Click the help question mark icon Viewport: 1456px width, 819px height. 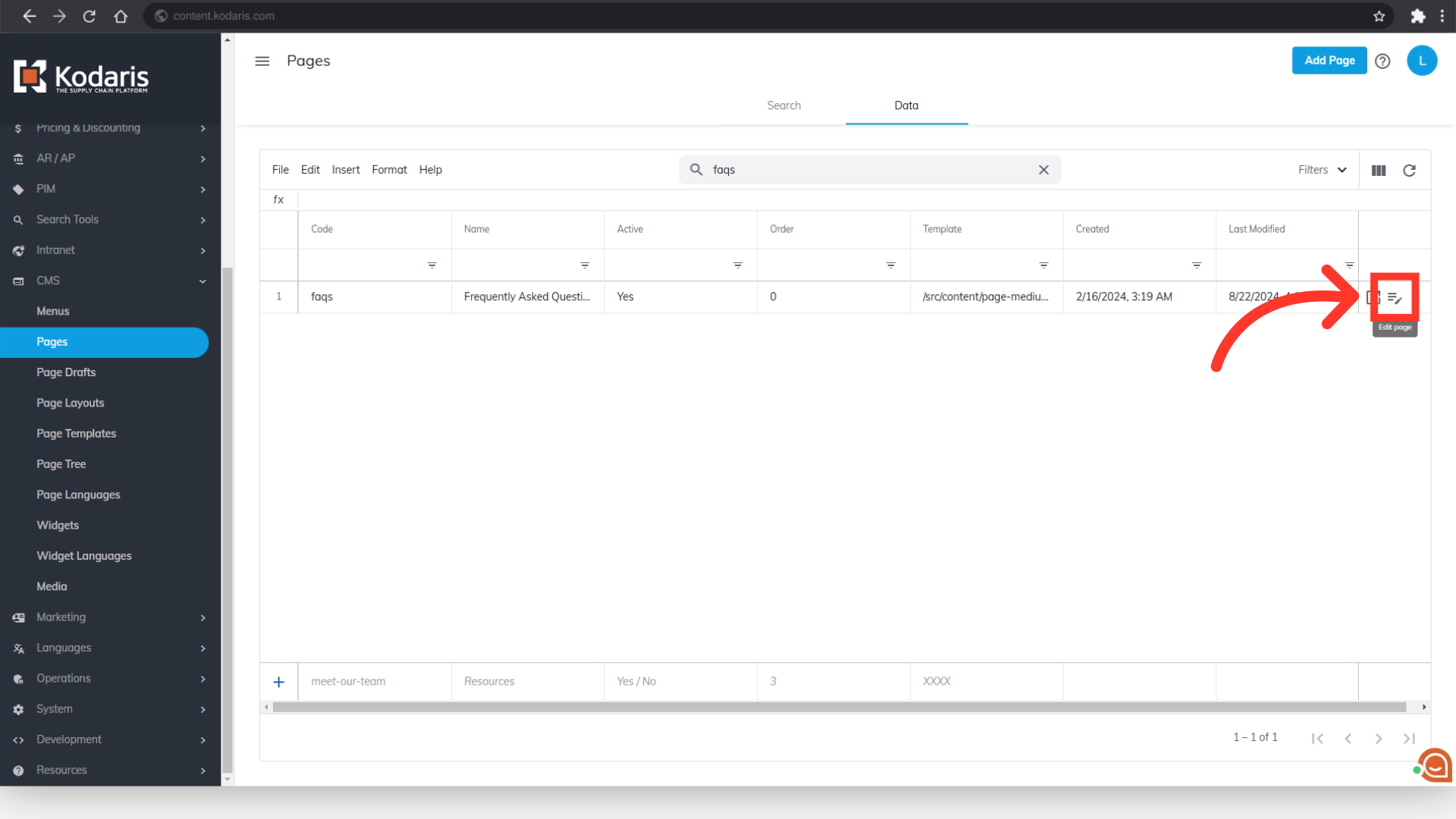(1382, 61)
